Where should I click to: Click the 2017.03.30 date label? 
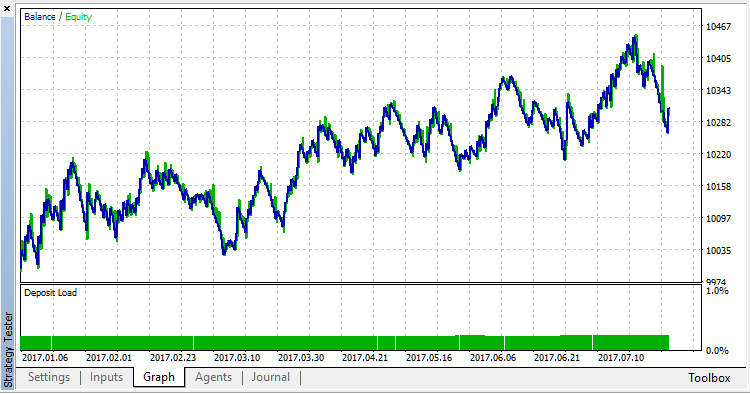(301, 358)
